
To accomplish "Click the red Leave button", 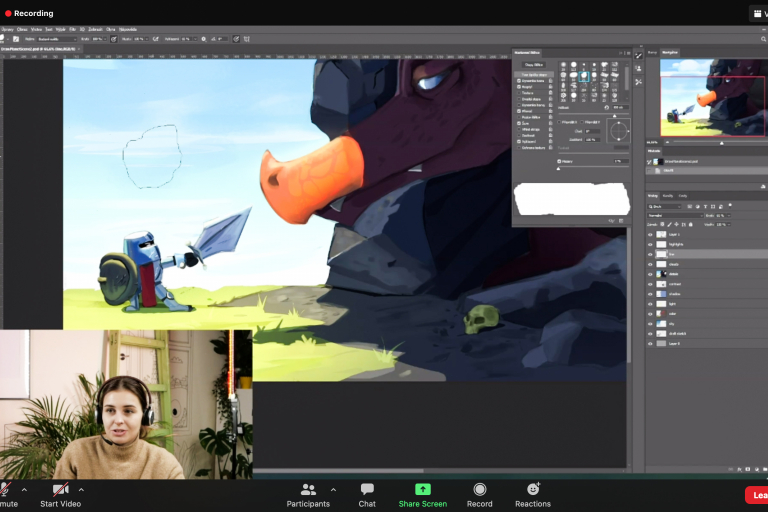I will click(x=757, y=494).
